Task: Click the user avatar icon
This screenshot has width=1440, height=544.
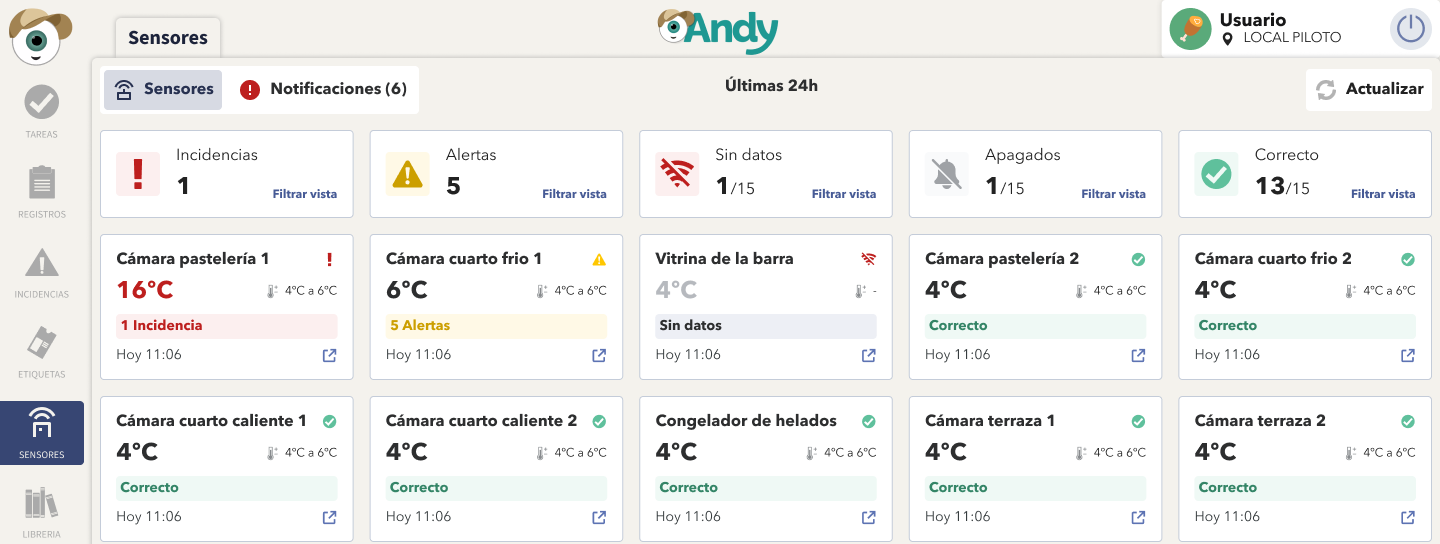Action: click(1190, 29)
